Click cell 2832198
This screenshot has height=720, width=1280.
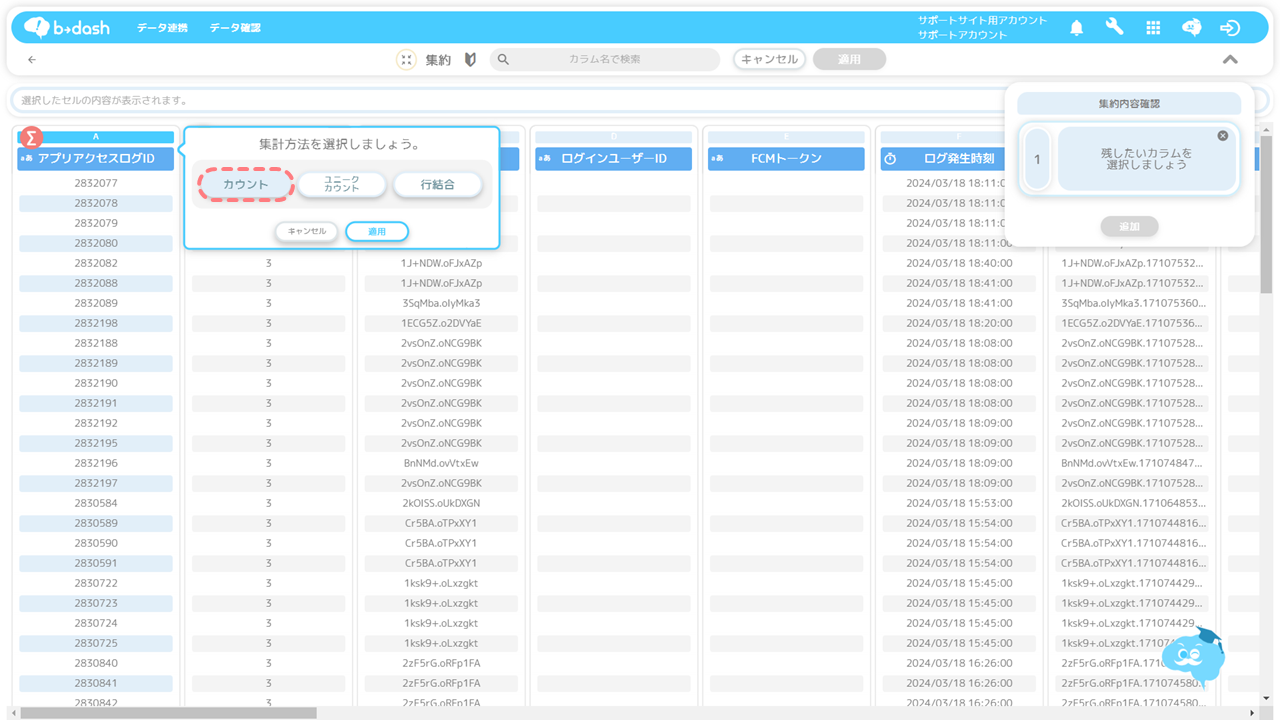point(96,323)
